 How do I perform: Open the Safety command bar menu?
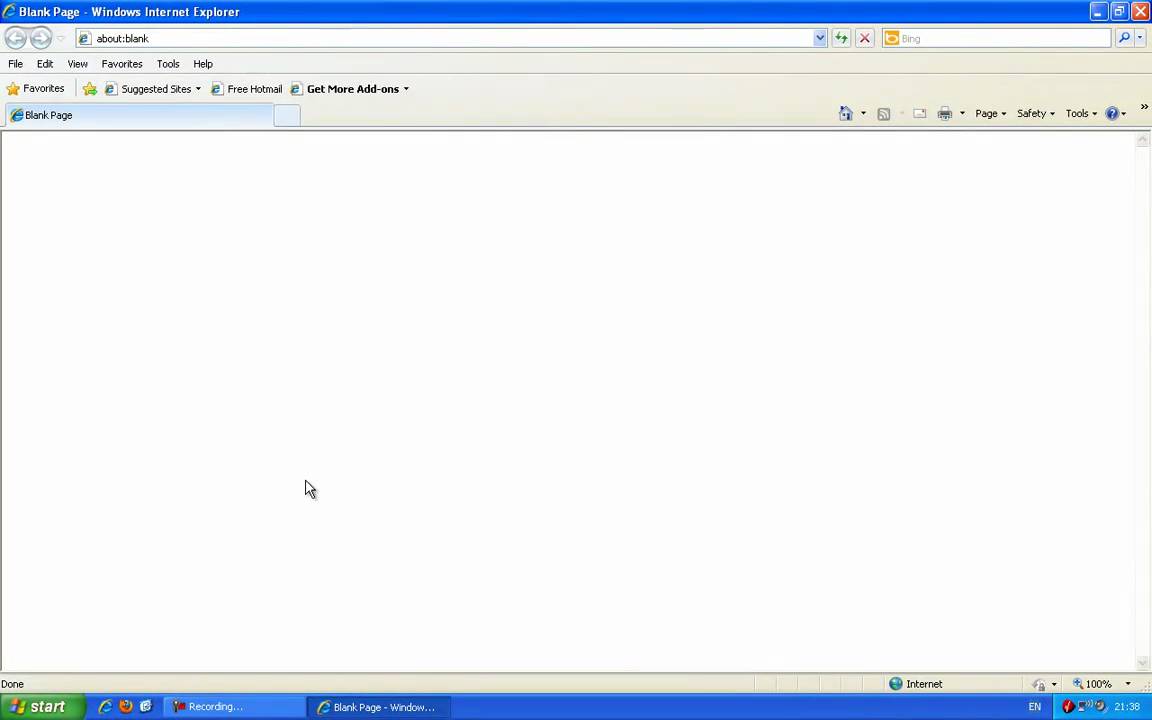(1035, 113)
